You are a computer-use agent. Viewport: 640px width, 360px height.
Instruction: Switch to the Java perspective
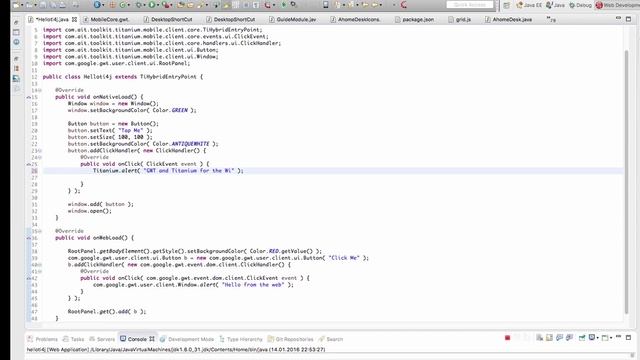click(556, 5)
